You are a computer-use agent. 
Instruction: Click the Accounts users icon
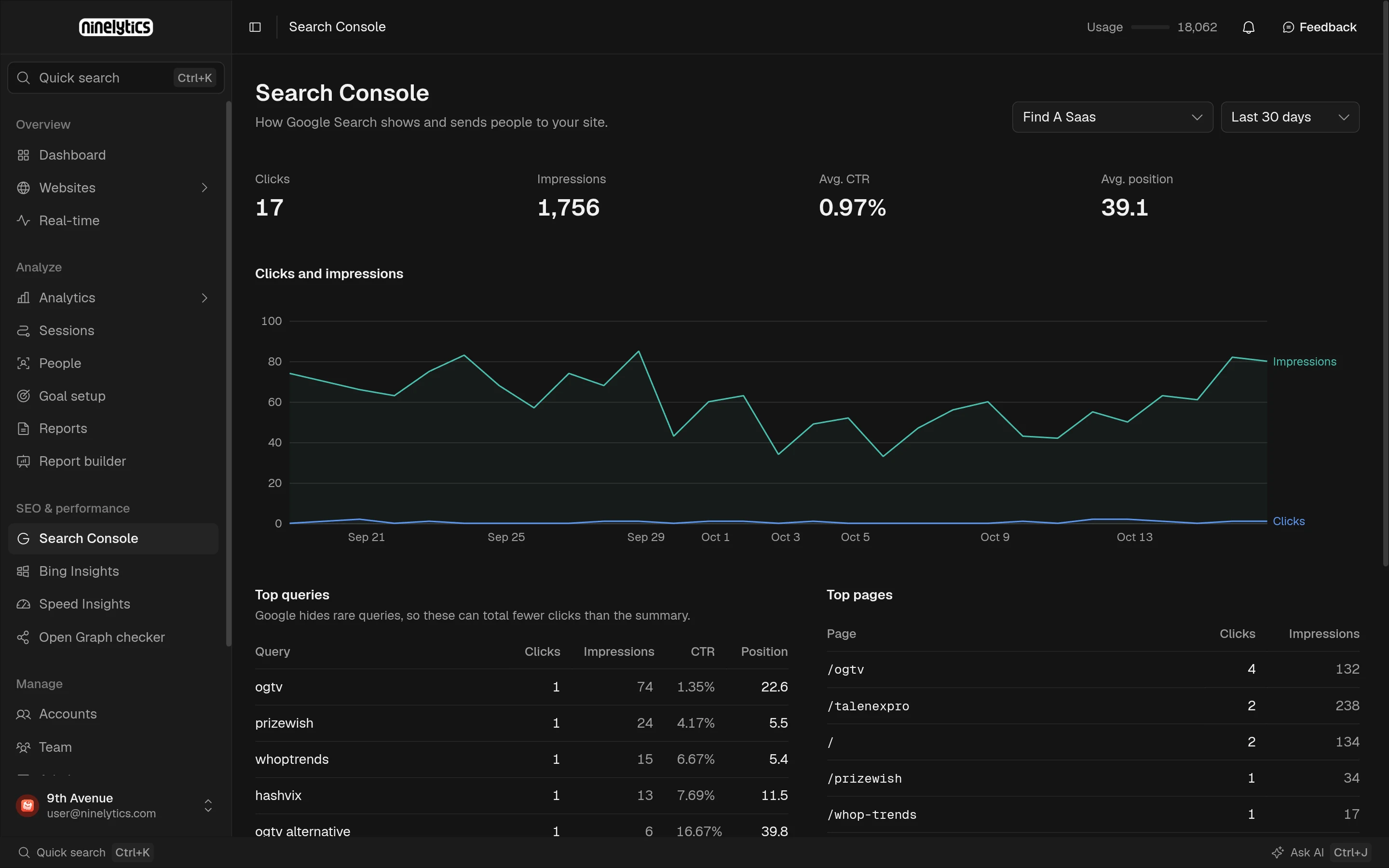(x=23, y=714)
